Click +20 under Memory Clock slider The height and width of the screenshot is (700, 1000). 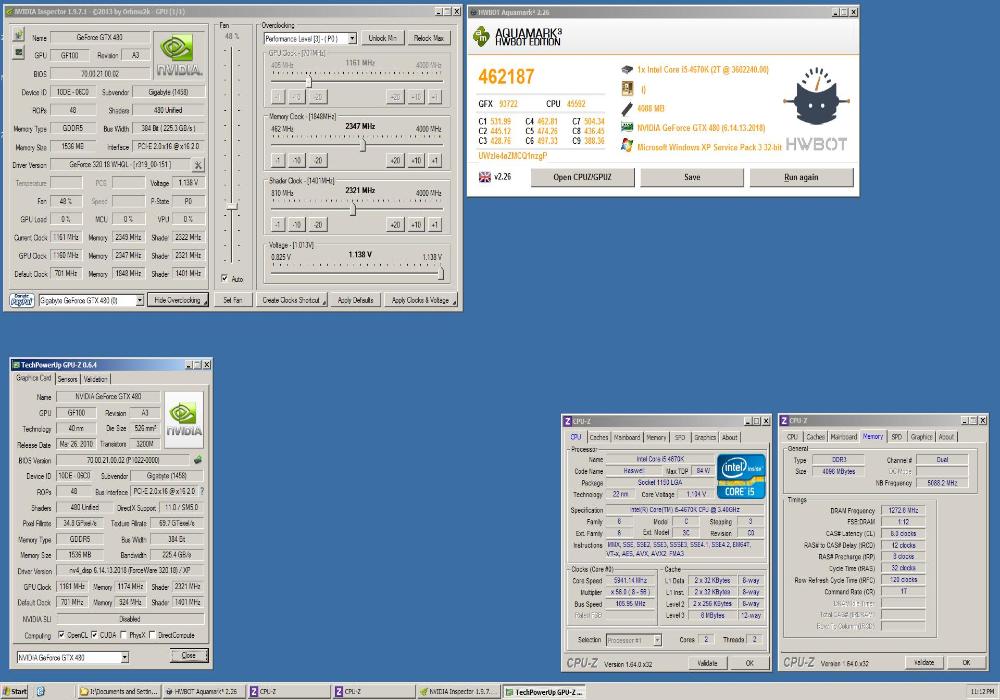(x=395, y=161)
